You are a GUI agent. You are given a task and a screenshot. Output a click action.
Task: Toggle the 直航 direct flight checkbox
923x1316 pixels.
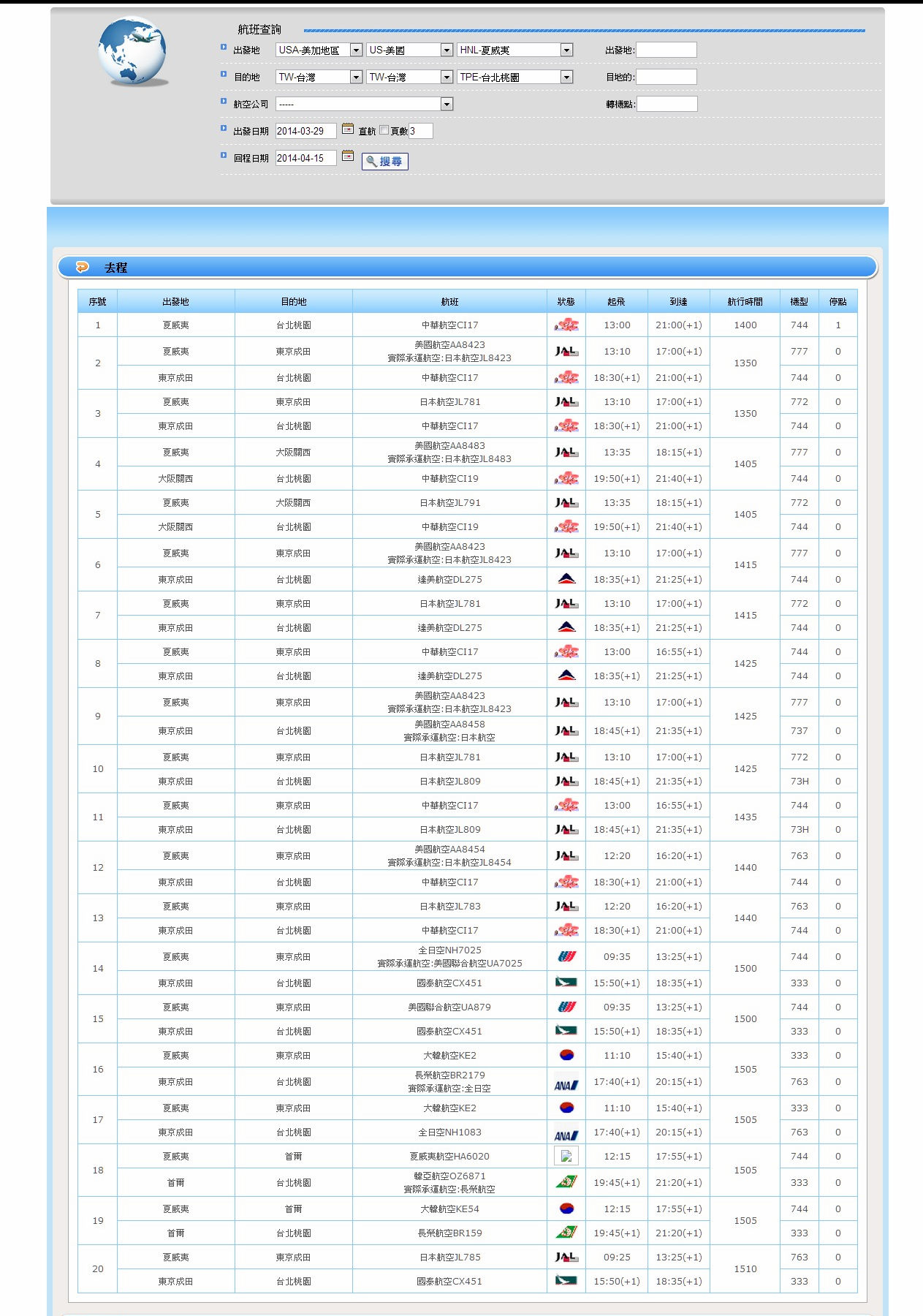tap(384, 130)
